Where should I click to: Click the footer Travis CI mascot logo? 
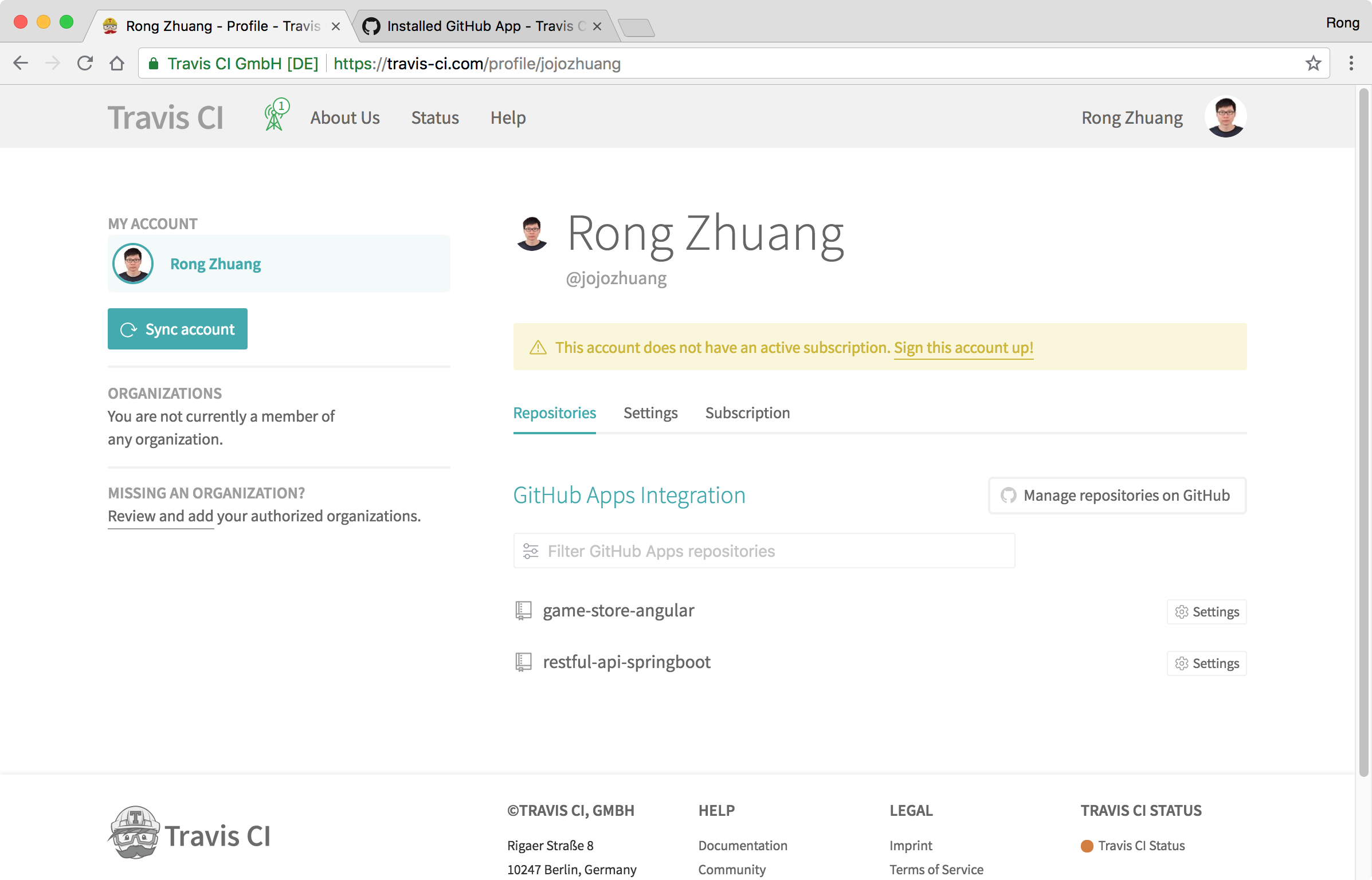point(189,834)
